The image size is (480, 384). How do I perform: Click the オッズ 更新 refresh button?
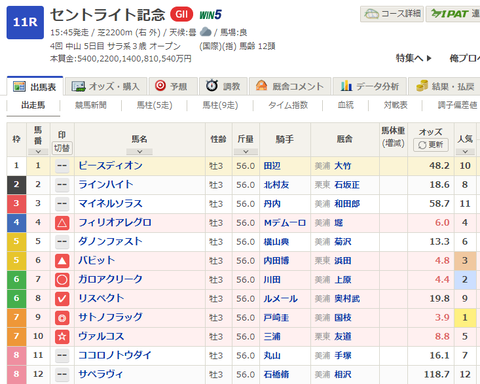click(x=431, y=145)
